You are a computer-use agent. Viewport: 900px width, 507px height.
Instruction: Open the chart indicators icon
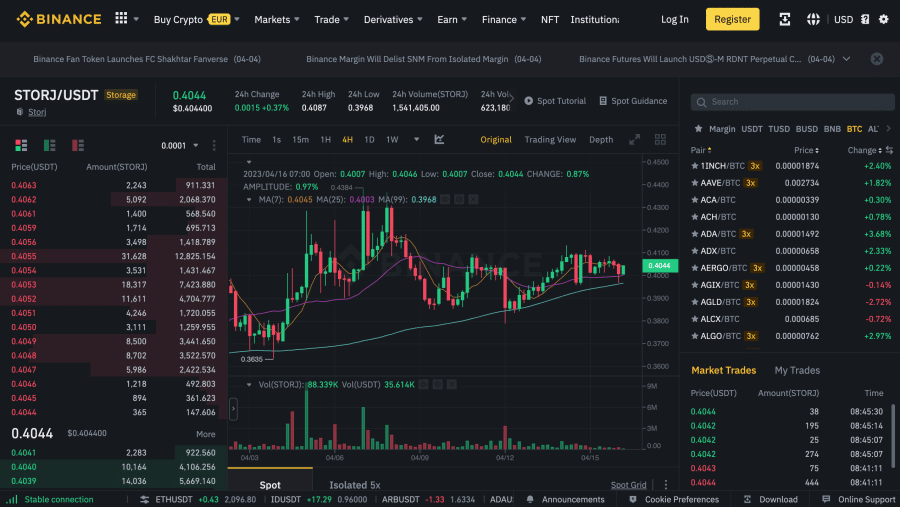pos(439,140)
